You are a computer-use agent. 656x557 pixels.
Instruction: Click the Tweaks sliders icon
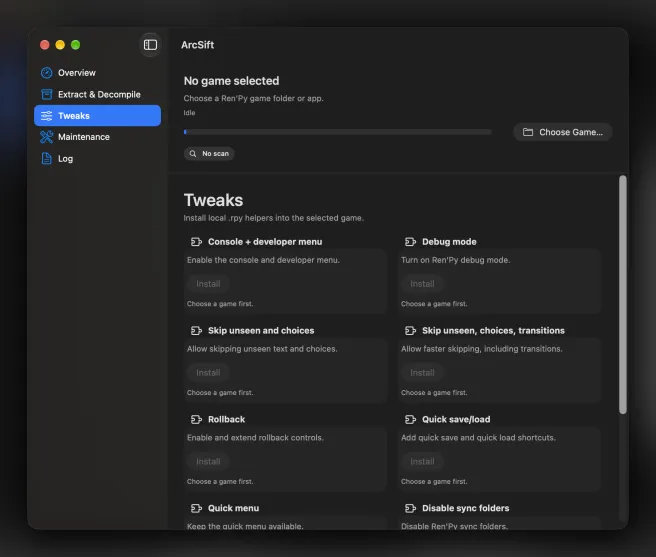[x=46, y=116]
